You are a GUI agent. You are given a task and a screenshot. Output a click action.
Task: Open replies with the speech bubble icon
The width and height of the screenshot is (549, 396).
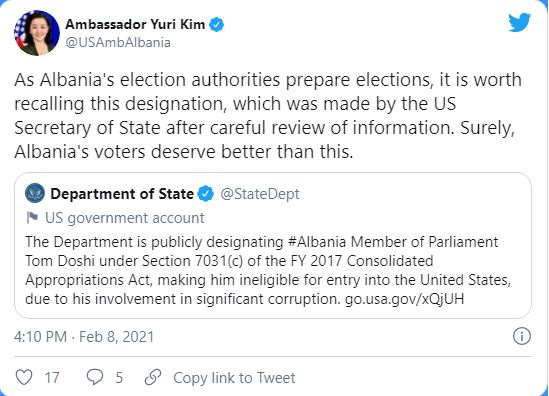click(95, 377)
